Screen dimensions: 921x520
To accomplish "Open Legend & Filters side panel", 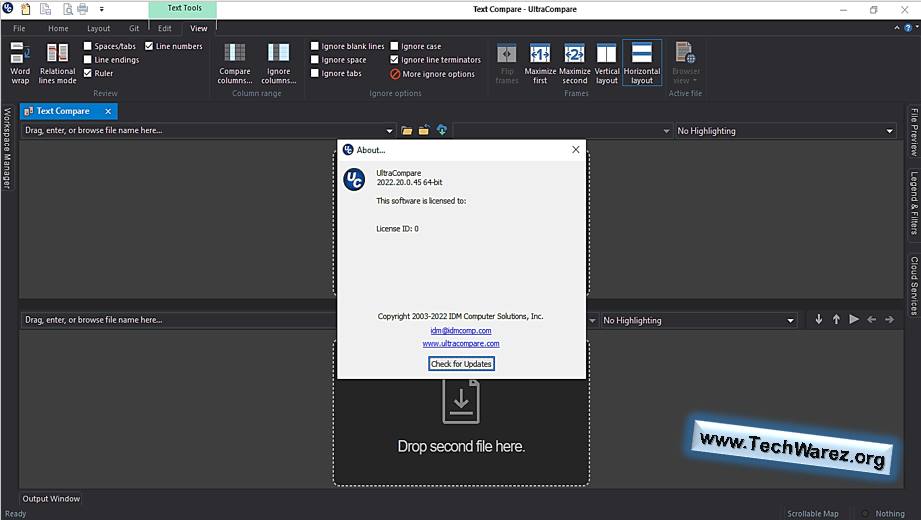I will [914, 203].
